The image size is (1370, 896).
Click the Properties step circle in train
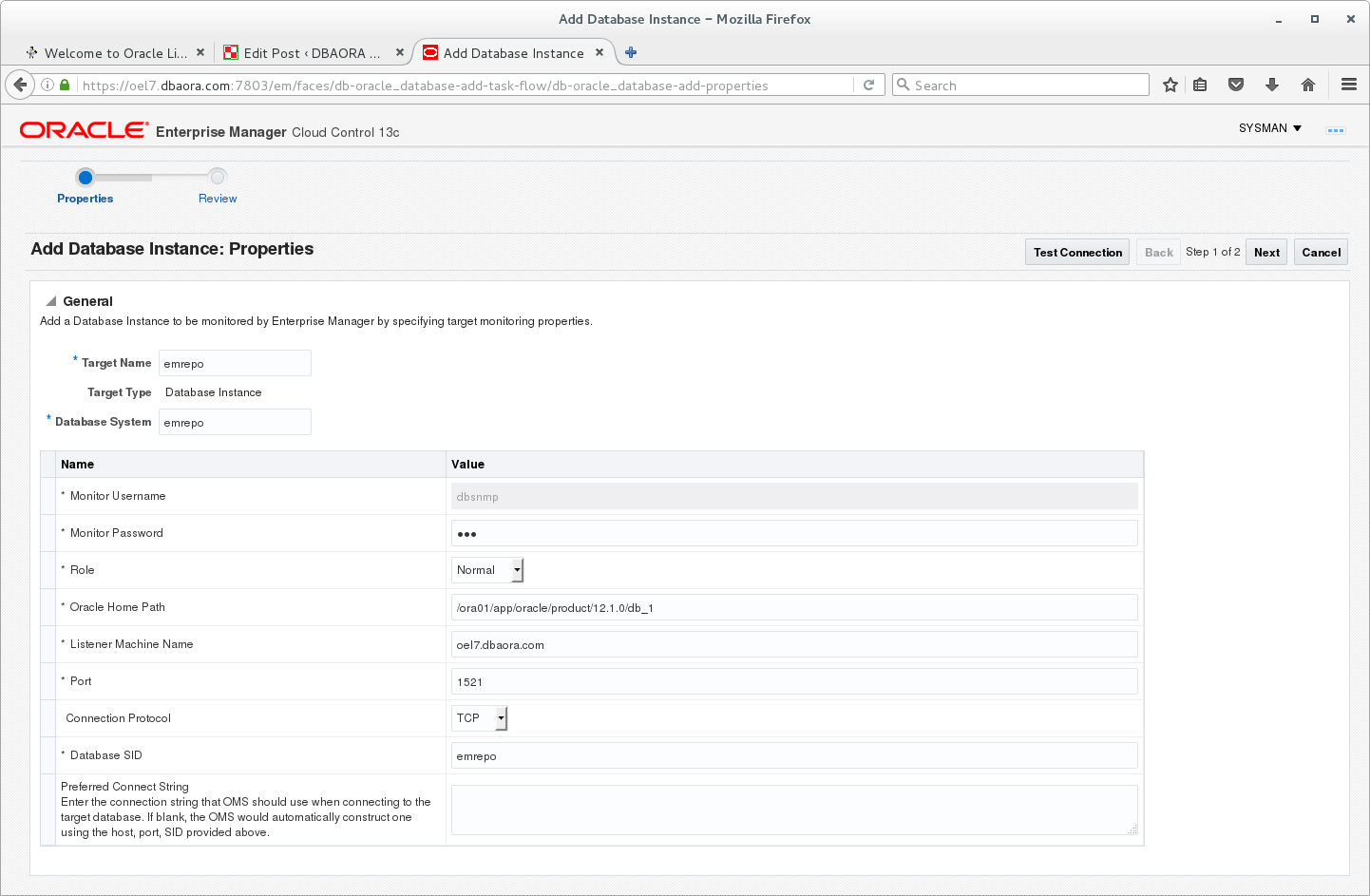point(86,177)
